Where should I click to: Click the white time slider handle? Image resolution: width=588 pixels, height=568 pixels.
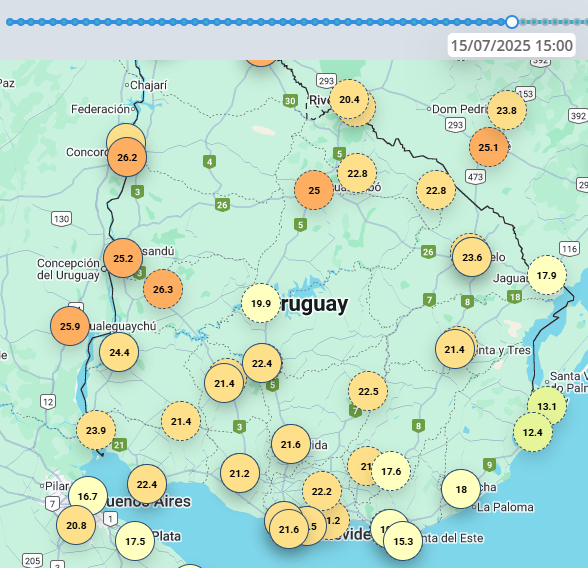coord(512,22)
